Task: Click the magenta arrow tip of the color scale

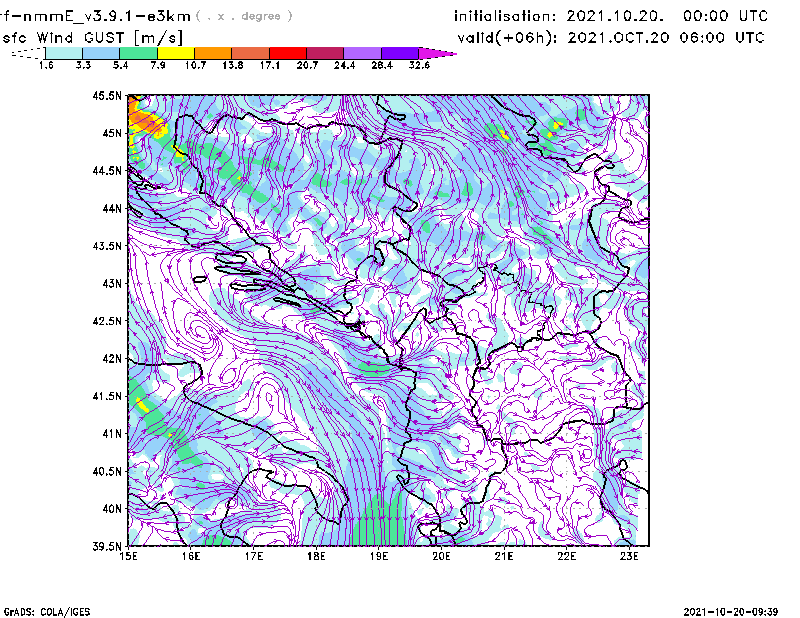Action: coord(437,53)
